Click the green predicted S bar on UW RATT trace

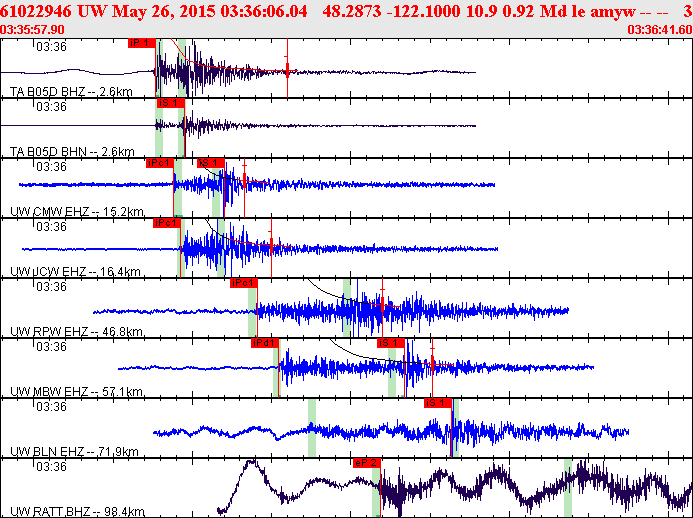(x=568, y=488)
